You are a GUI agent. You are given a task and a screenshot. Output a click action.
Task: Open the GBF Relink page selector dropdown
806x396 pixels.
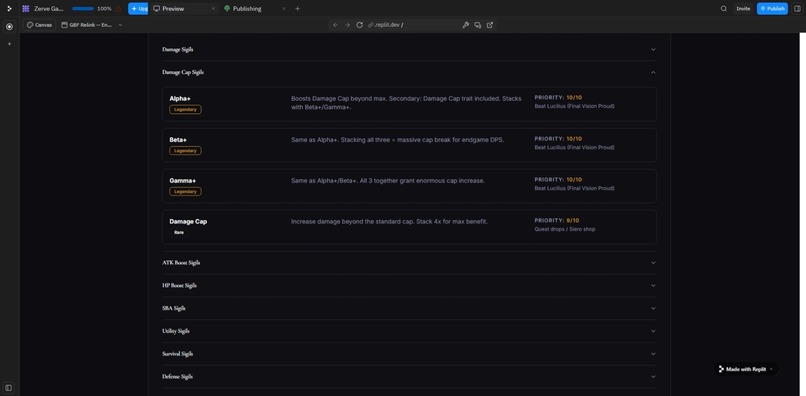coord(91,25)
